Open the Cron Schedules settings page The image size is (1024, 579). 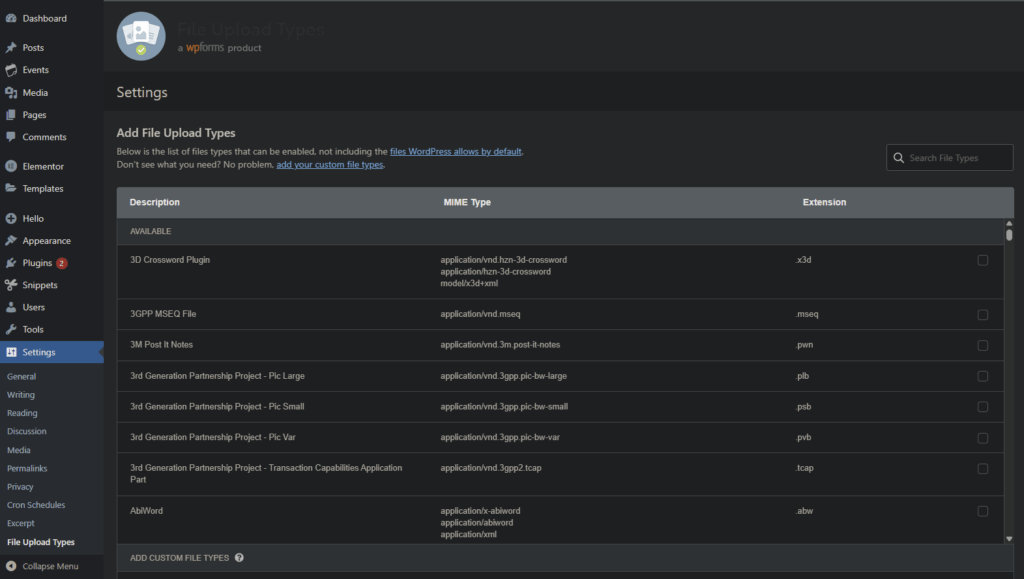[x=36, y=505]
